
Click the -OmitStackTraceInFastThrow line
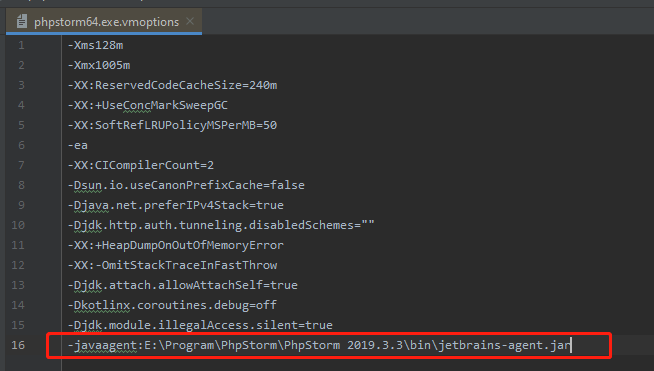tap(172, 265)
